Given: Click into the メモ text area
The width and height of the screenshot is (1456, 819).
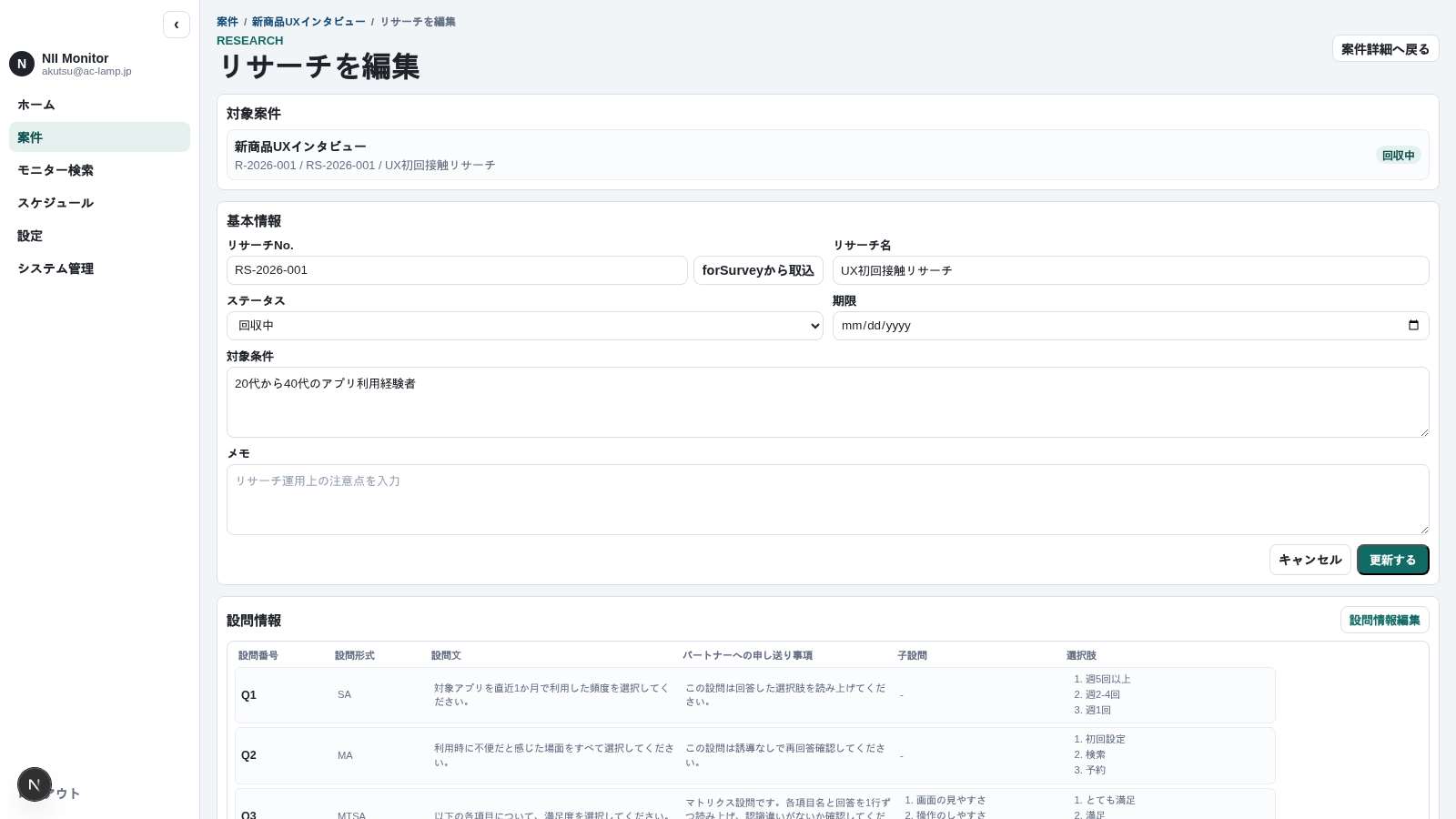Looking at the screenshot, I should [828, 500].
